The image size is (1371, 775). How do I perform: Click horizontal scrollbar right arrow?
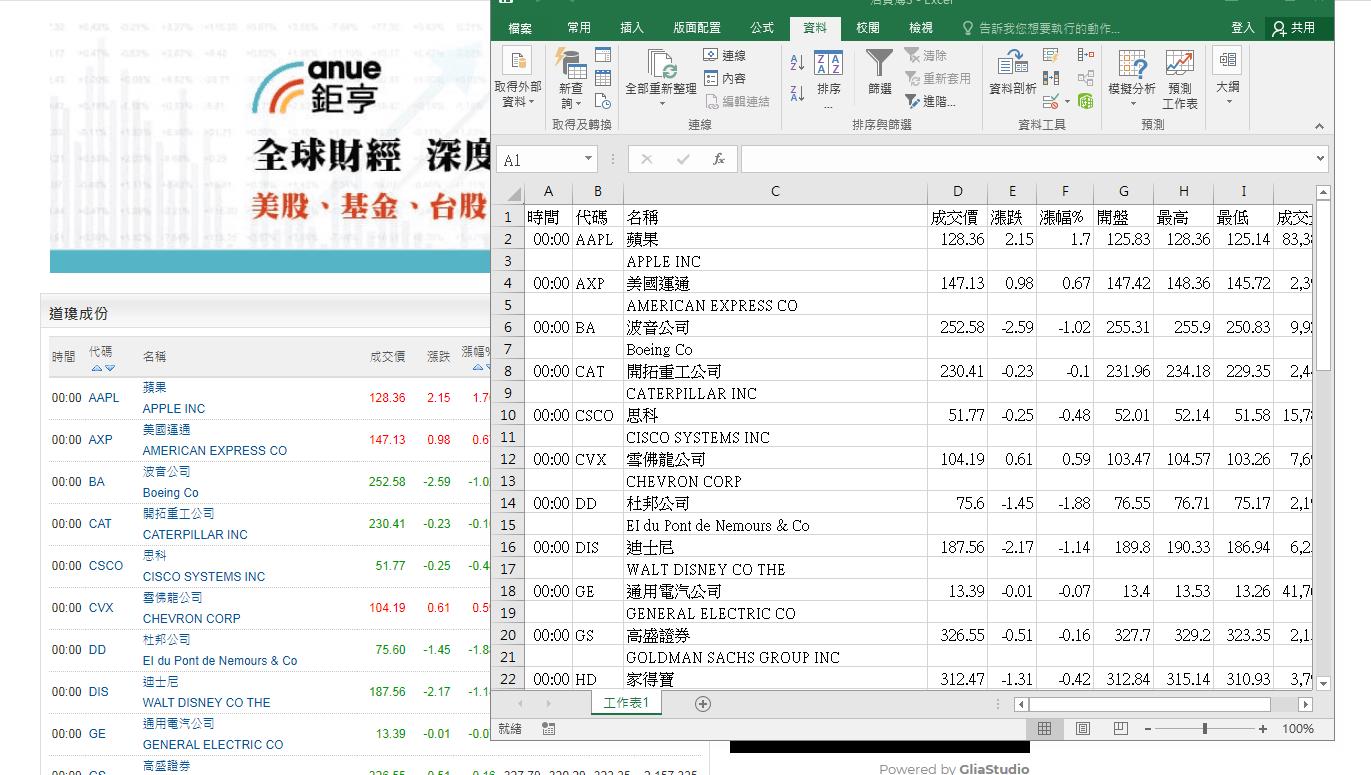(1304, 704)
